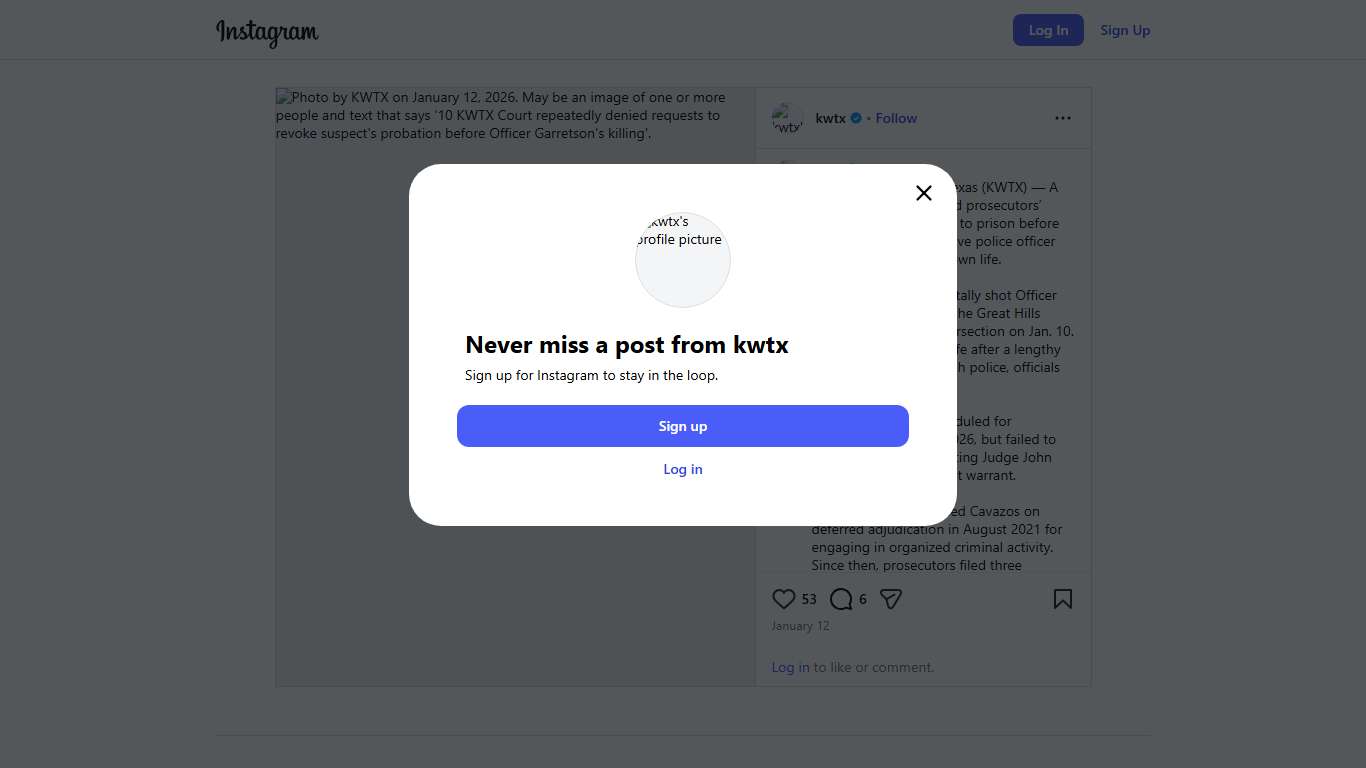Viewport: 1366px width, 768px height.
Task: Click the January 12 post date
Action: 800,626
